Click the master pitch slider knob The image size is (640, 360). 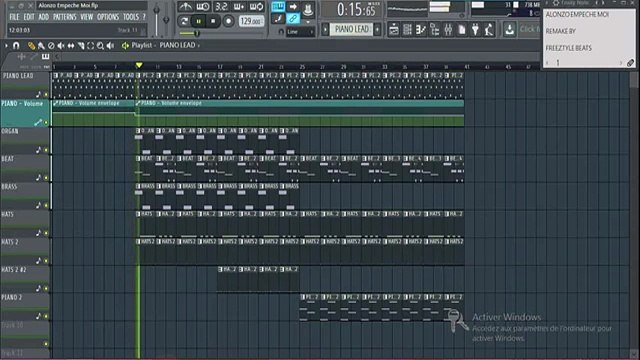pos(166,19)
